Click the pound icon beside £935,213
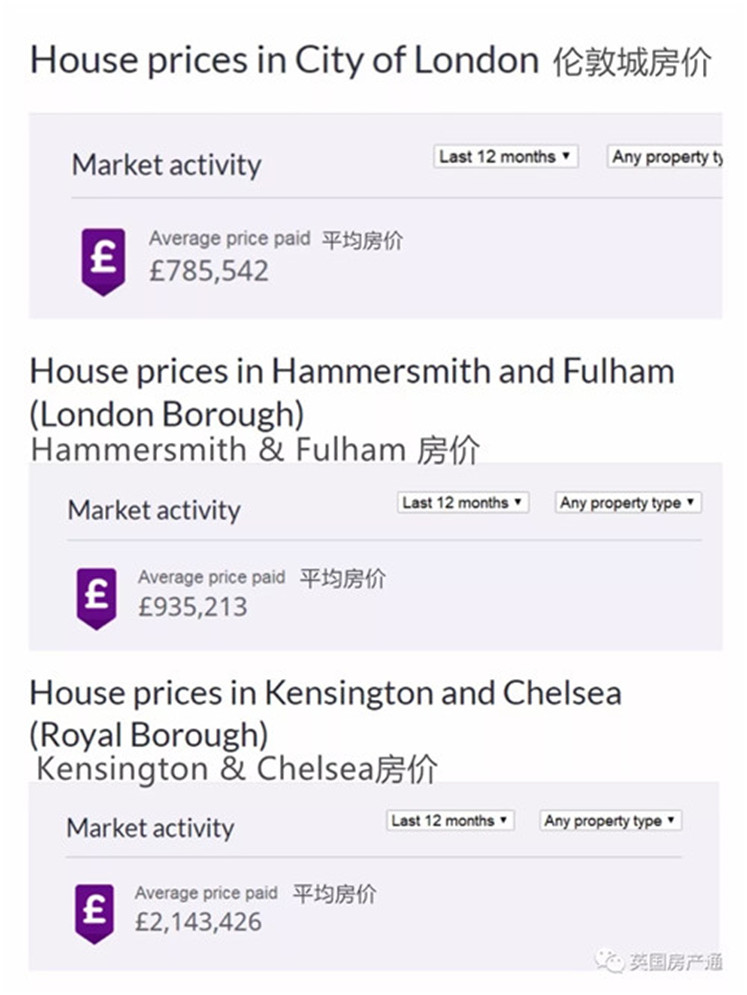This screenshot has height=995, width=747. click(x=97, y=597)
